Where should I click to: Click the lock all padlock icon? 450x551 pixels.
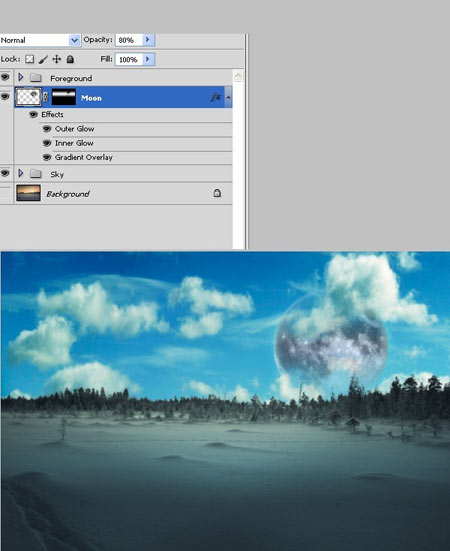[x=70, y=59]
